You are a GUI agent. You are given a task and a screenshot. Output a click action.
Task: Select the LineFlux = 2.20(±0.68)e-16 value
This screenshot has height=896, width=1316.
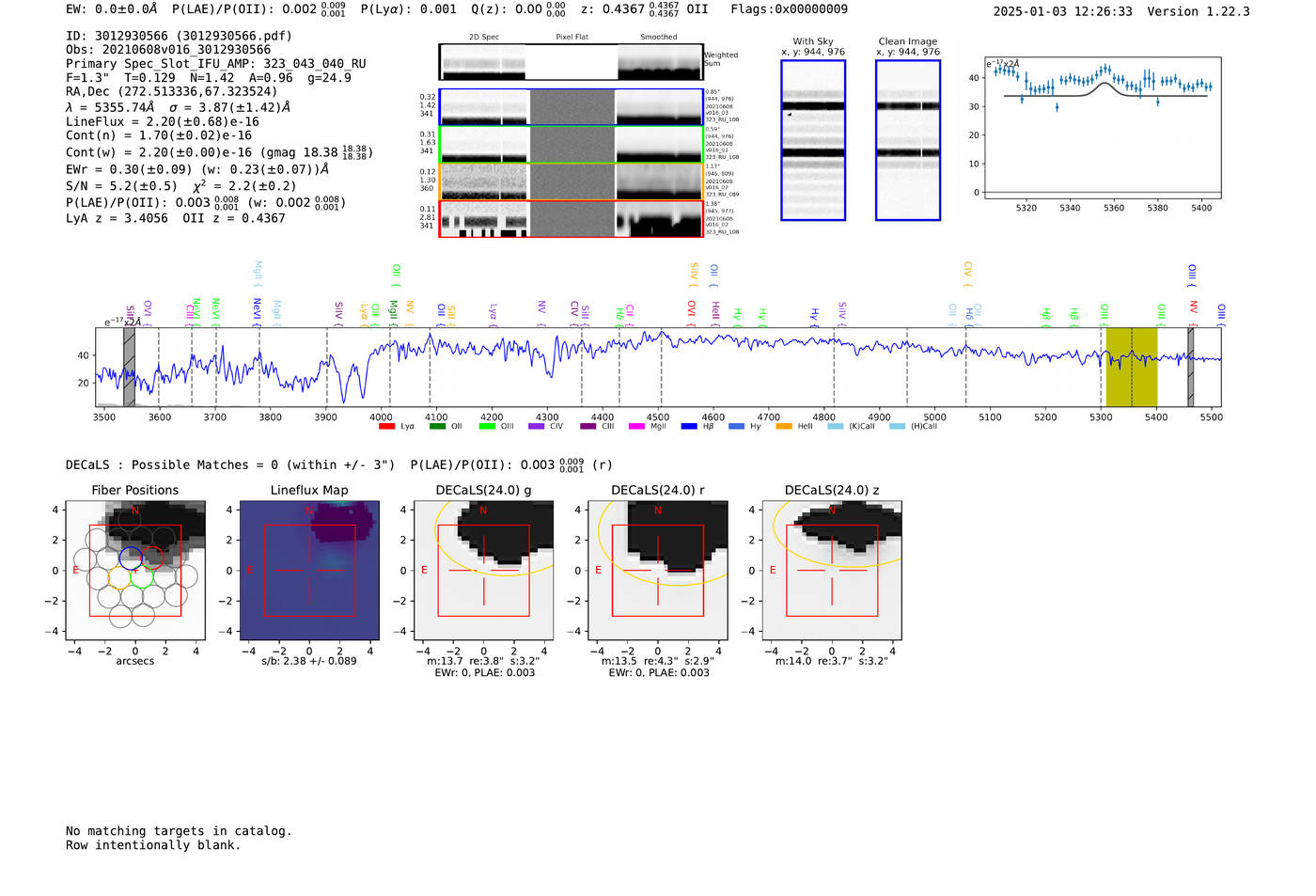[x=163, y=122]
